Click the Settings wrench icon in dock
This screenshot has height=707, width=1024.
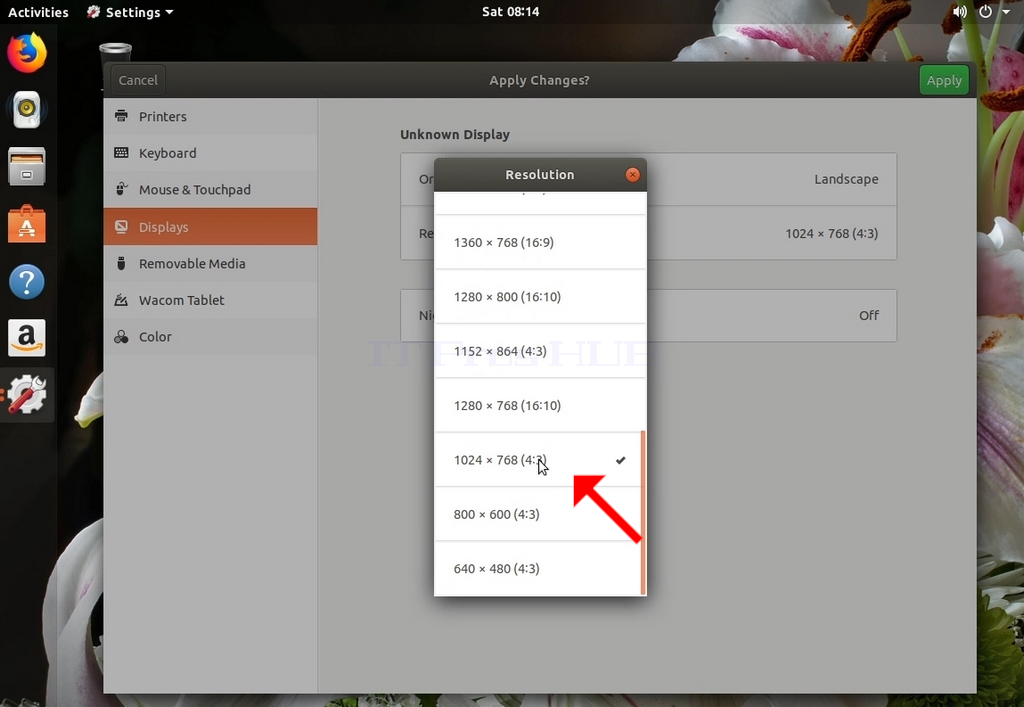coord(27,394)
